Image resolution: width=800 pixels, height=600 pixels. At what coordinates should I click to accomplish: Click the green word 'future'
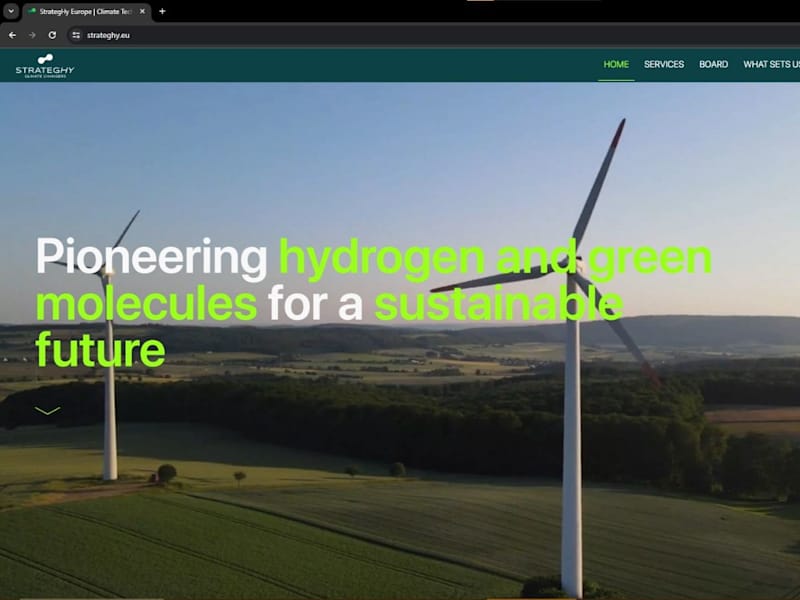pyautogui.click(x=101, y=350)
